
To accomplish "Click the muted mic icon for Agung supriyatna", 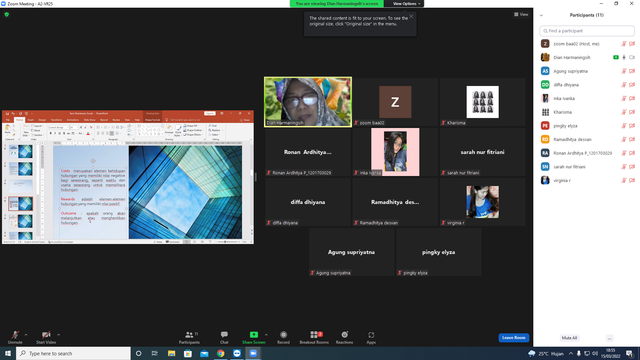I will point(624,71).
